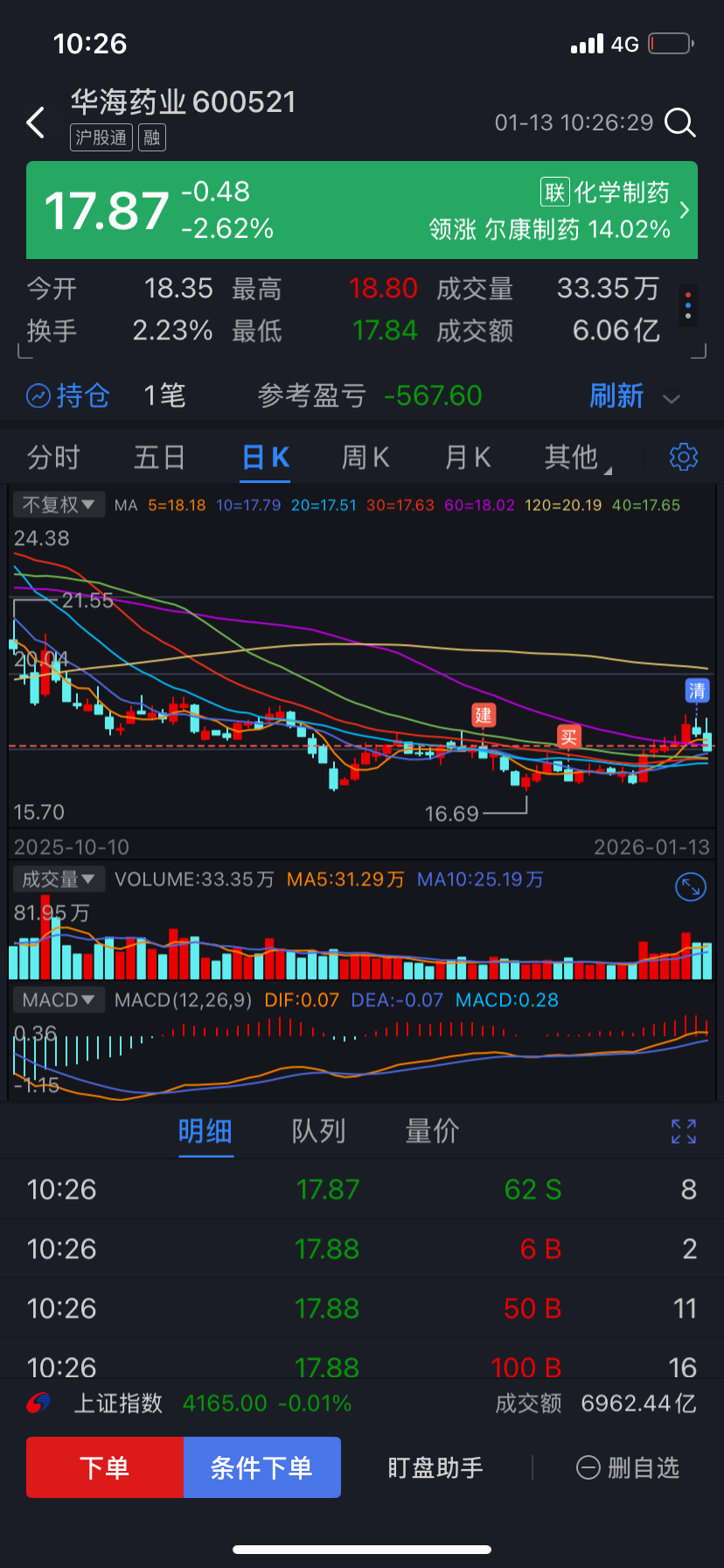Tap the 上证指数 index logo icon
The width and height of the screenshot is (724, 1568).
point(38,1403)
